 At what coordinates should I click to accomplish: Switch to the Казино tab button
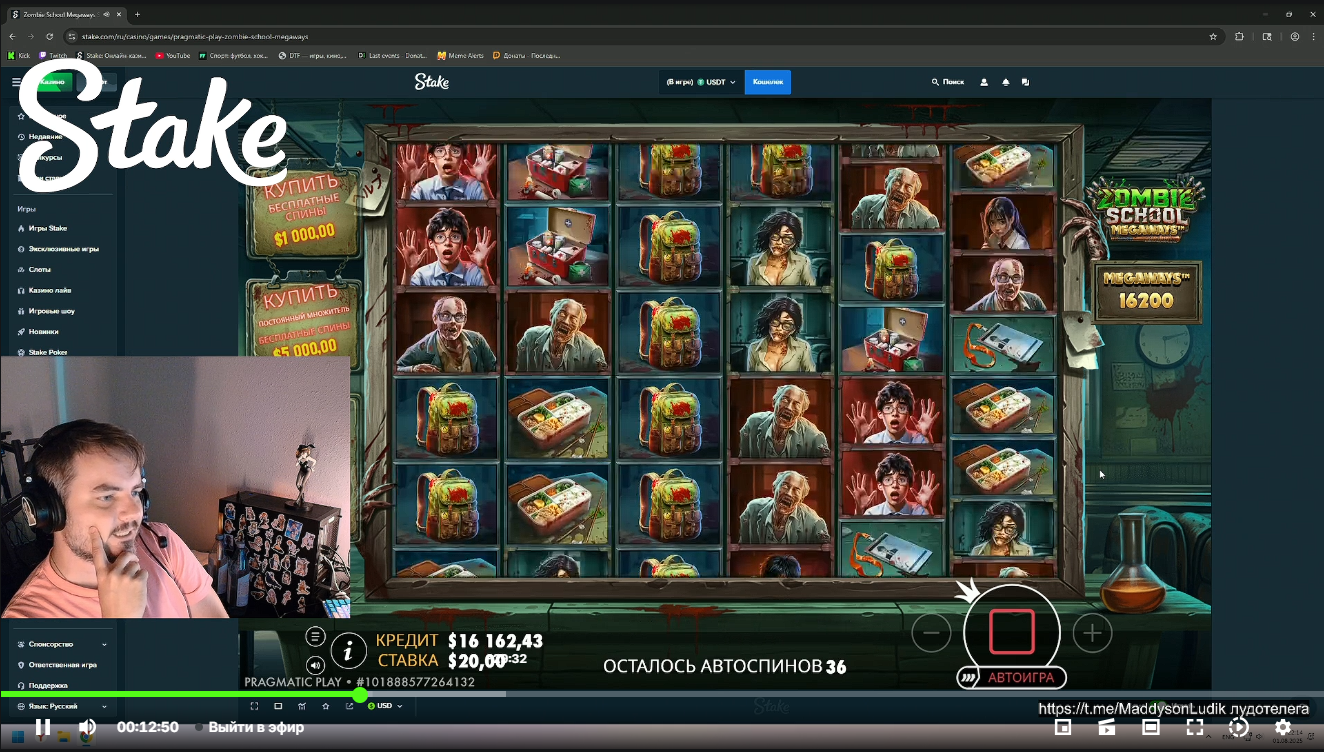click(53, 82)
